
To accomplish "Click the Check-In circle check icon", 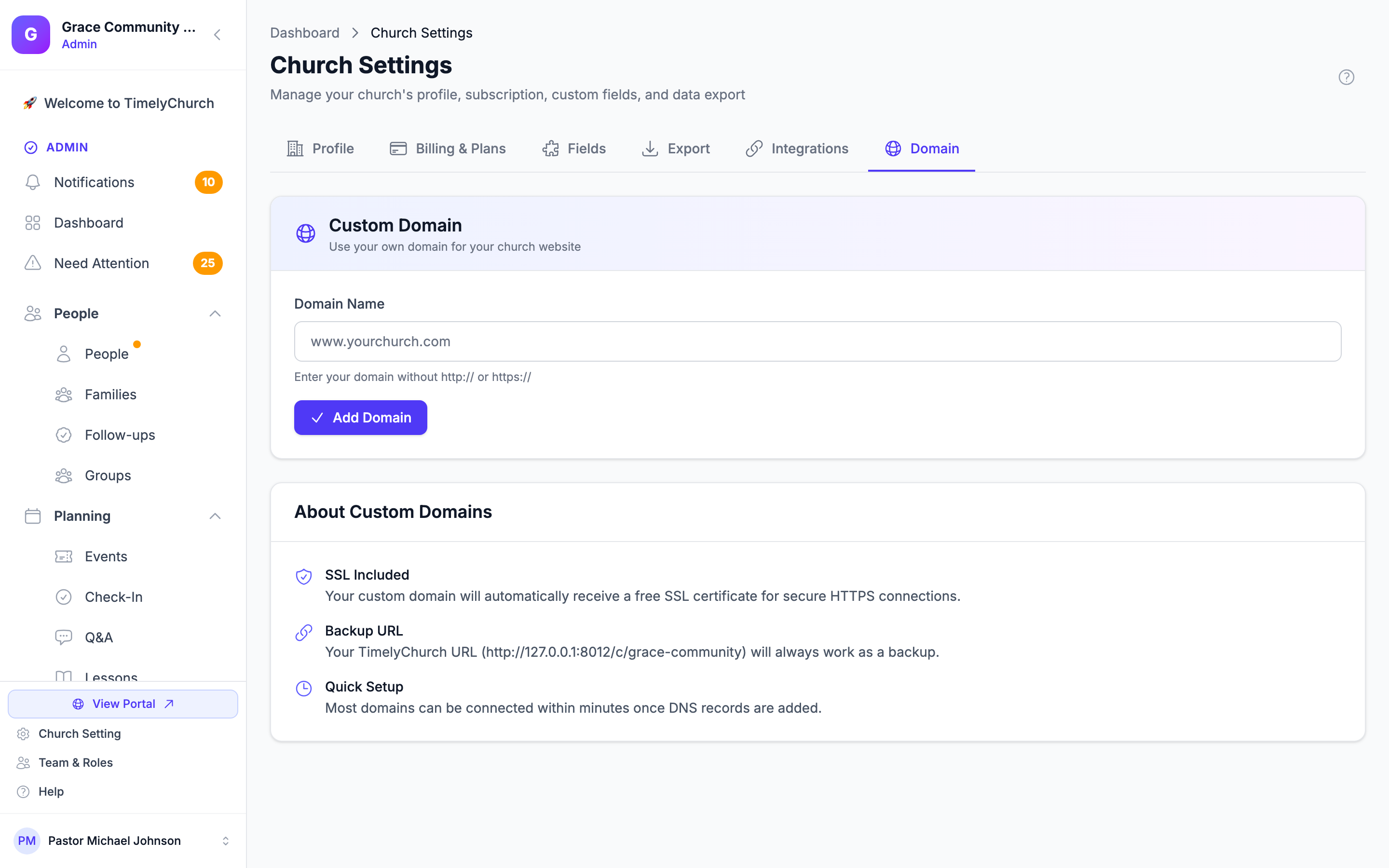I will [x=64, y=597].
